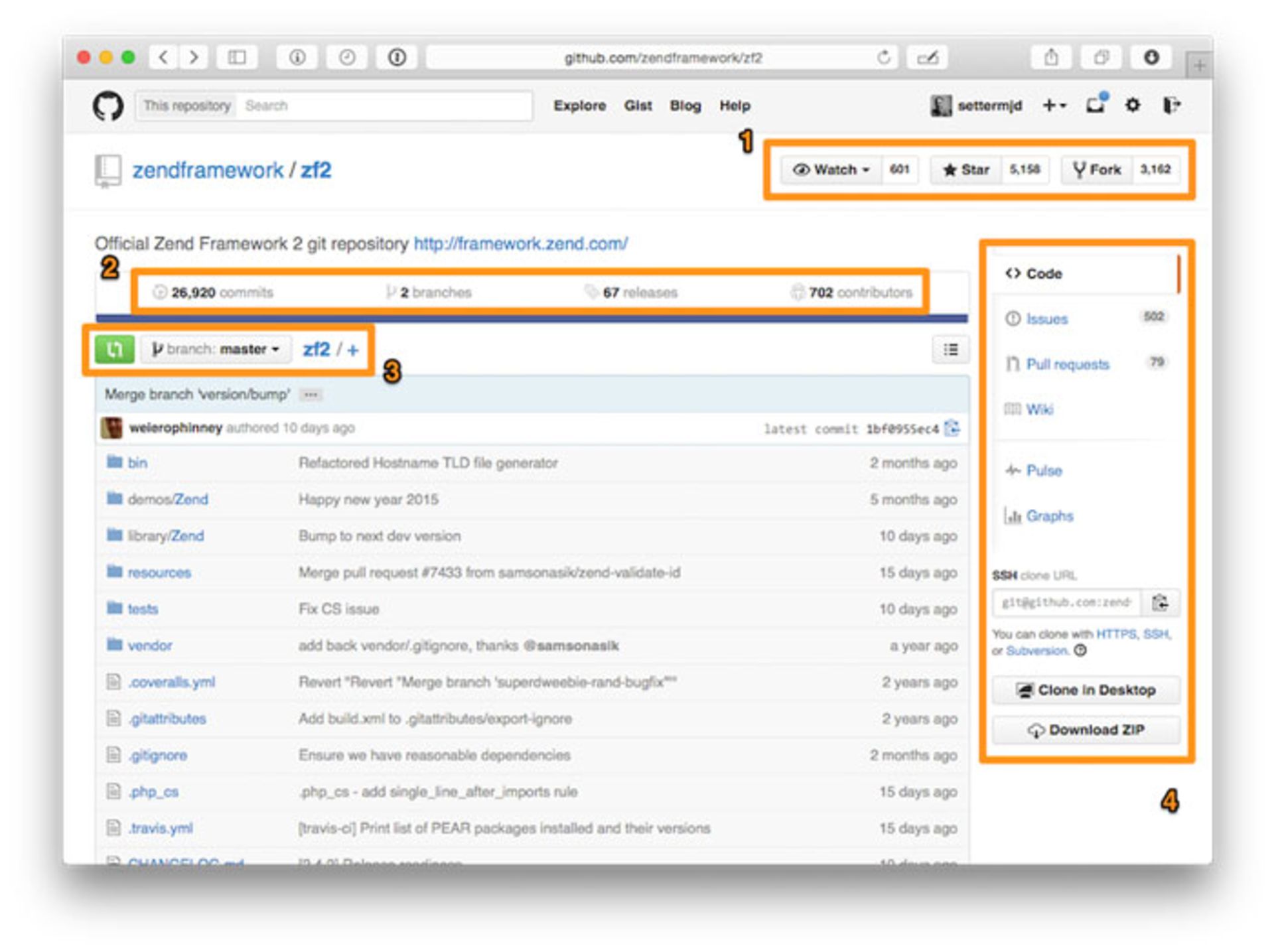The image size is (1274, 952).
Task: Copy the SSH clone URL clipboard icon
Action: (x=1160, y=602)
